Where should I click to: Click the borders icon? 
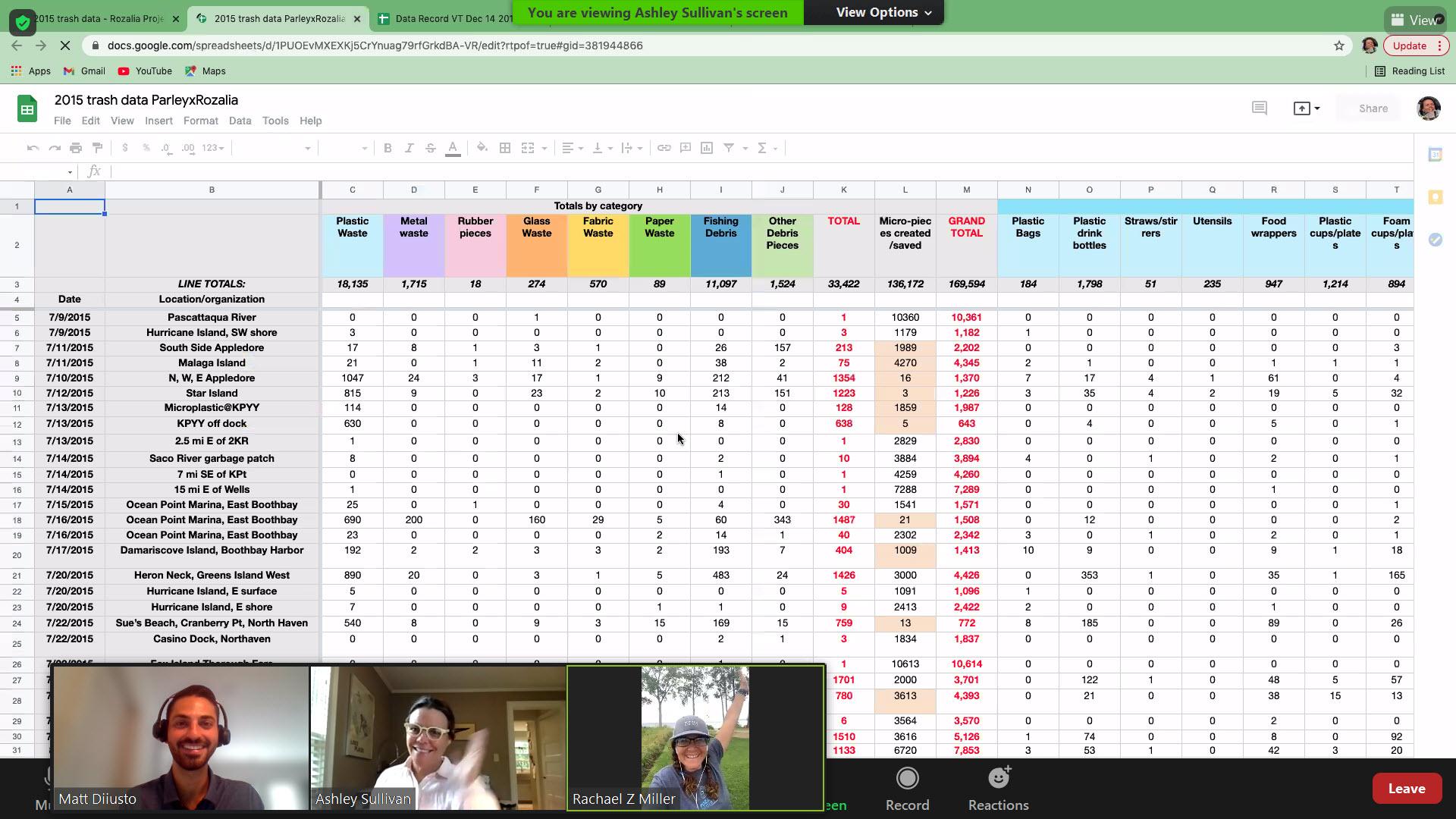504,148
